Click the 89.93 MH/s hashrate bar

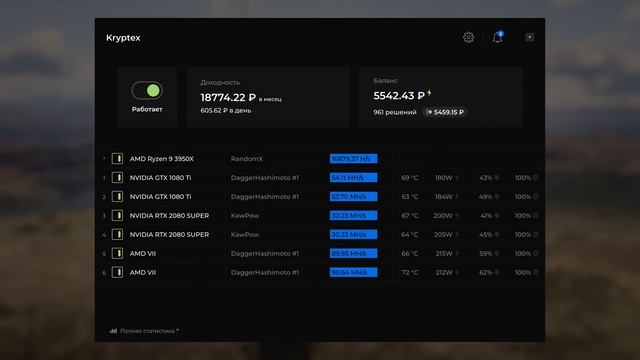[353, 253]
